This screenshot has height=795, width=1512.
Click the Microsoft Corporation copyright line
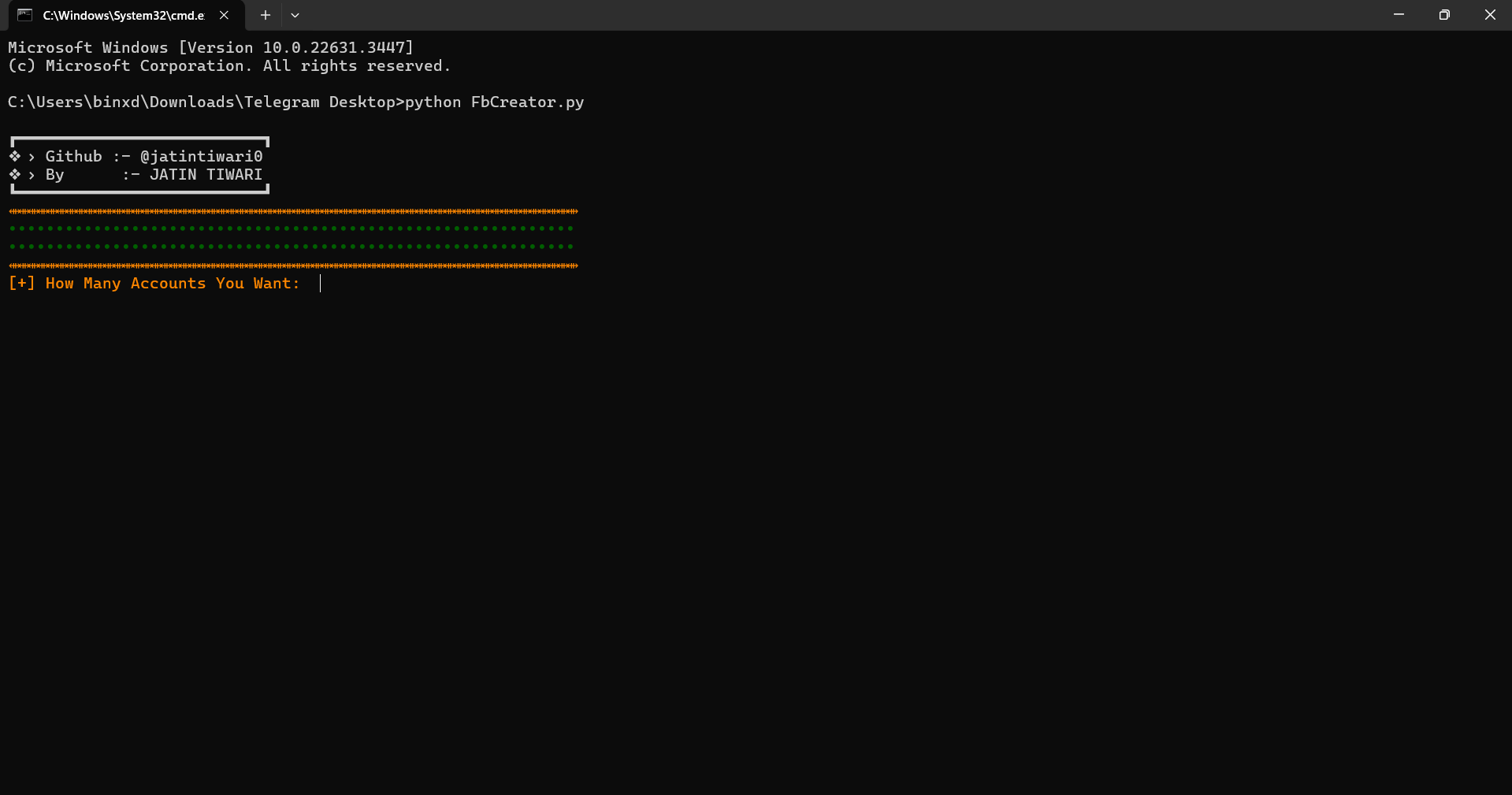(x=229, y=66)
